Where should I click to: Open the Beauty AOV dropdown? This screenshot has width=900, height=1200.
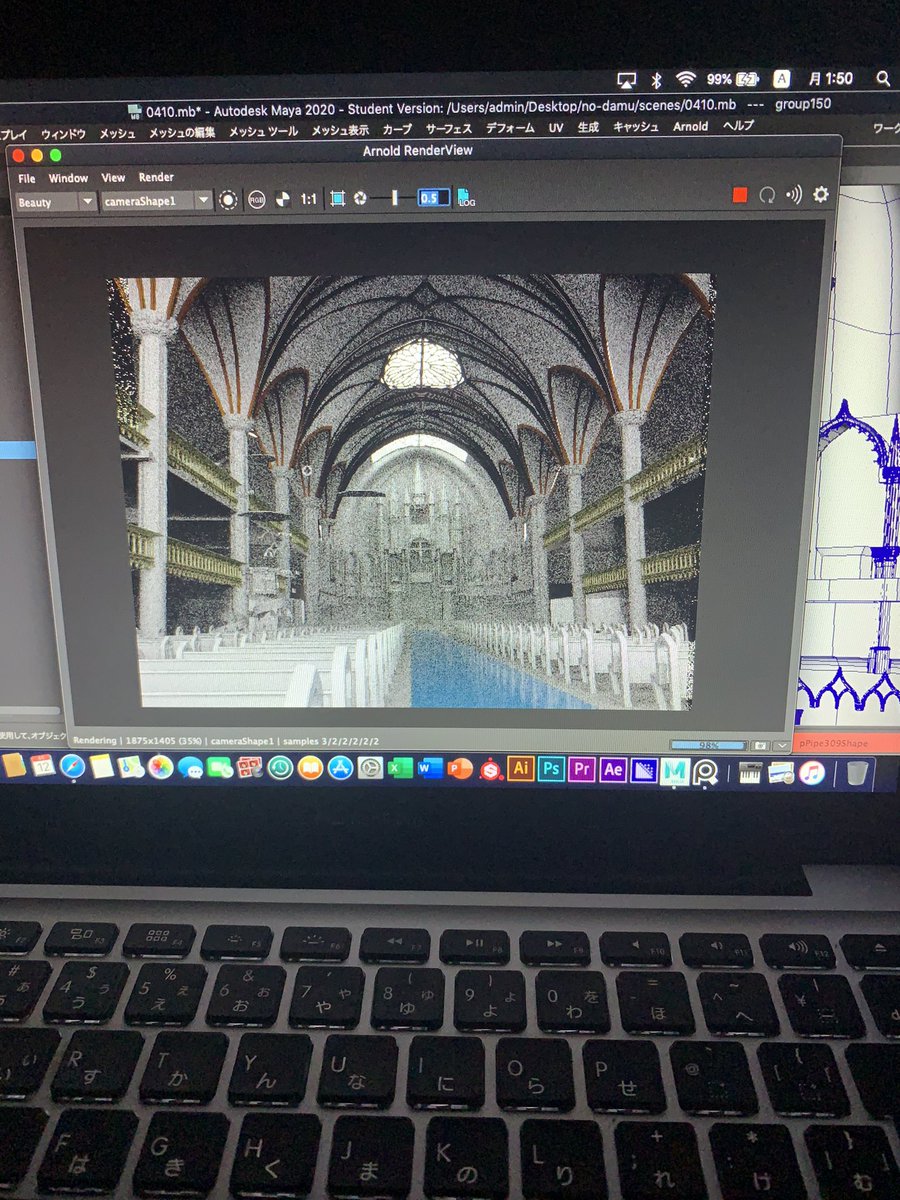point(56,201)
